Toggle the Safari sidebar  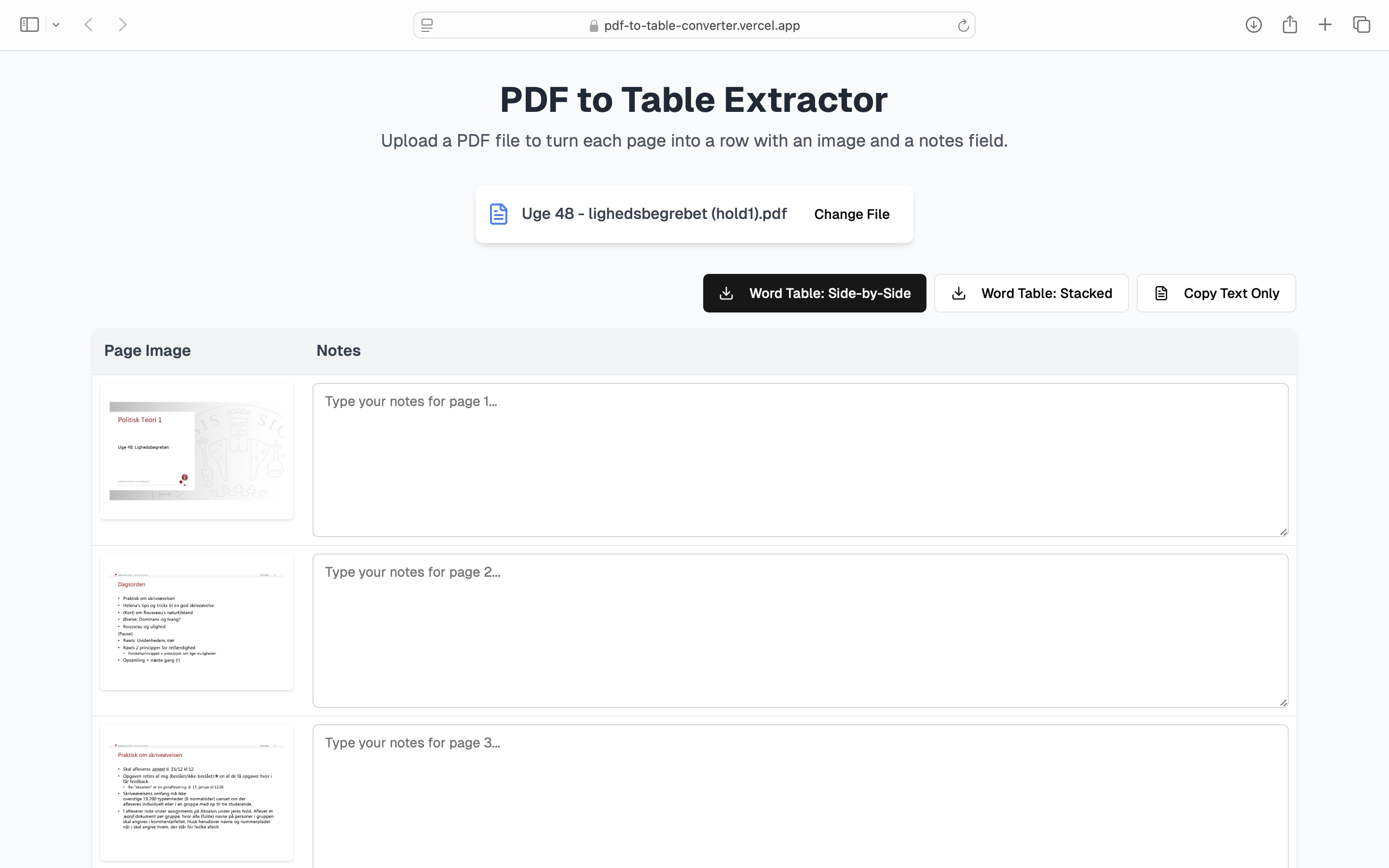[x=29, y=24]
